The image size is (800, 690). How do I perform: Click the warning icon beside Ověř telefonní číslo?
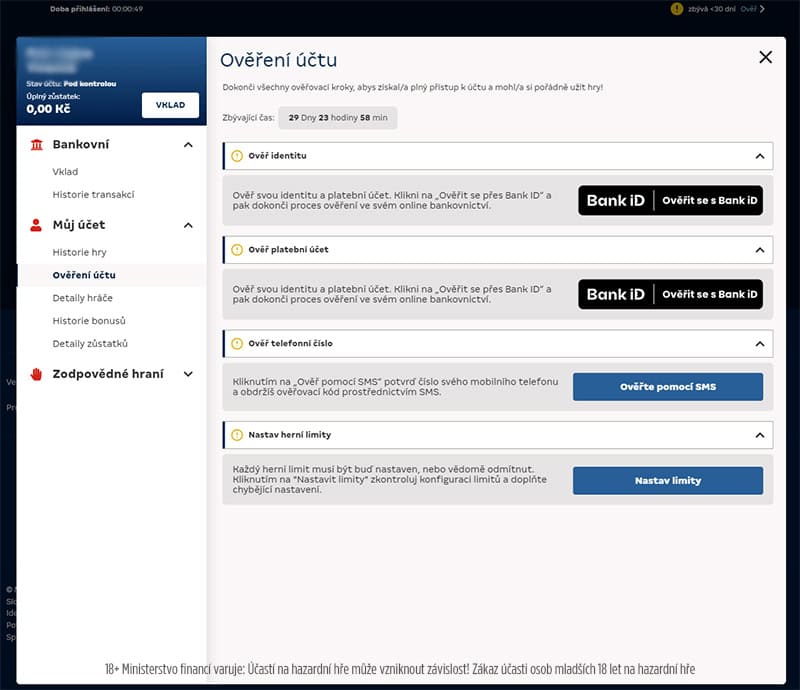237,344
